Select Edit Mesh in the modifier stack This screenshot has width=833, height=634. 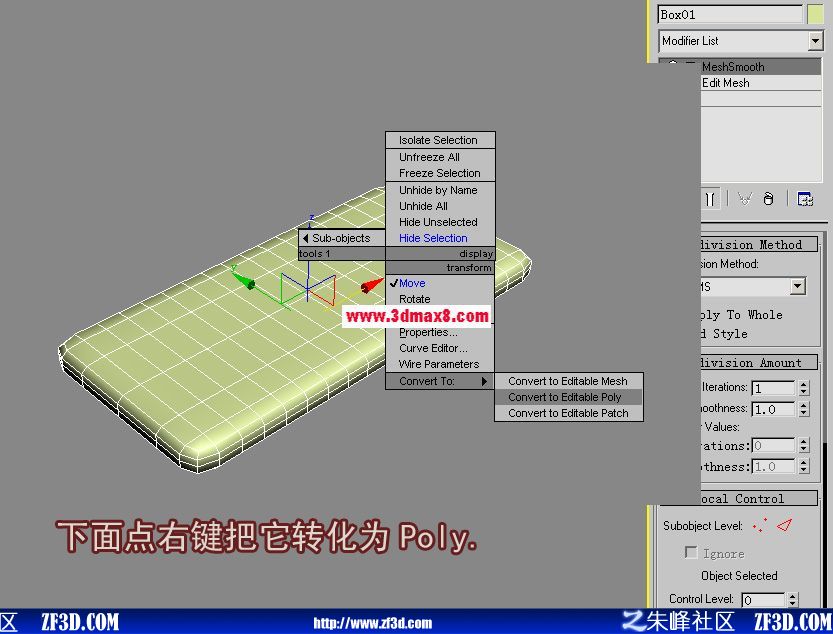coord(761,83)
